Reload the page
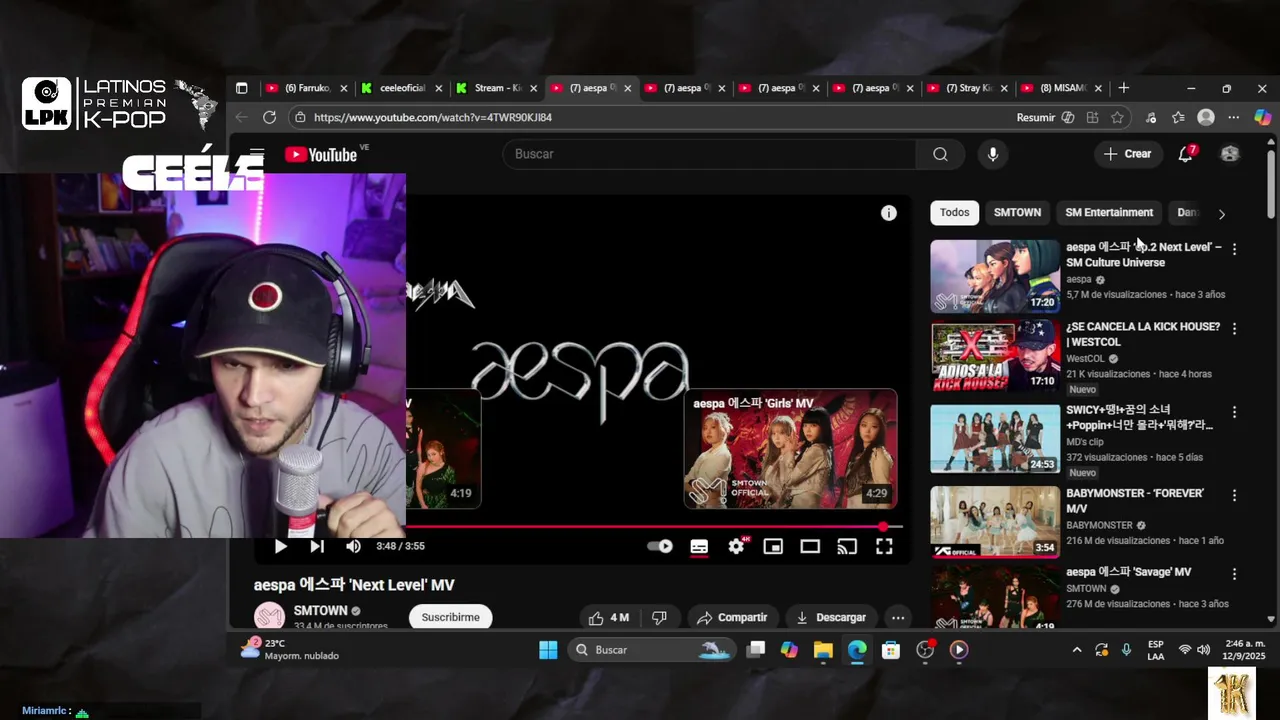This screenshot has height=720, width=1280. [269, 117]
